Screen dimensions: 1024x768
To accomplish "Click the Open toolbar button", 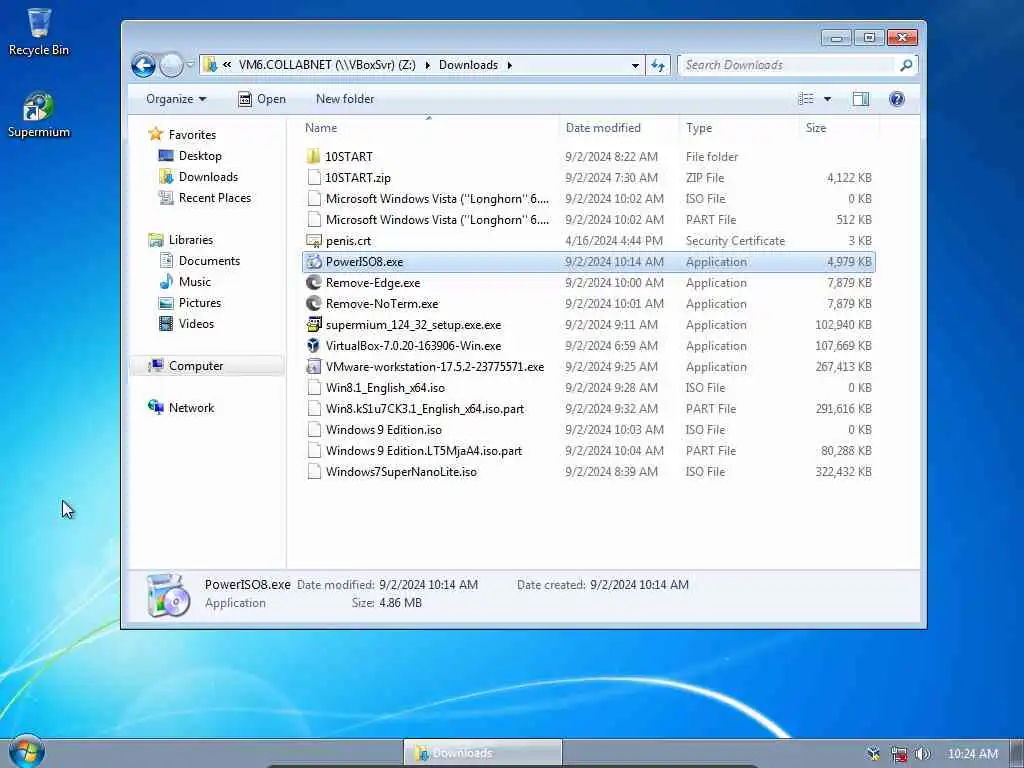I will click(x=262, y=99).
